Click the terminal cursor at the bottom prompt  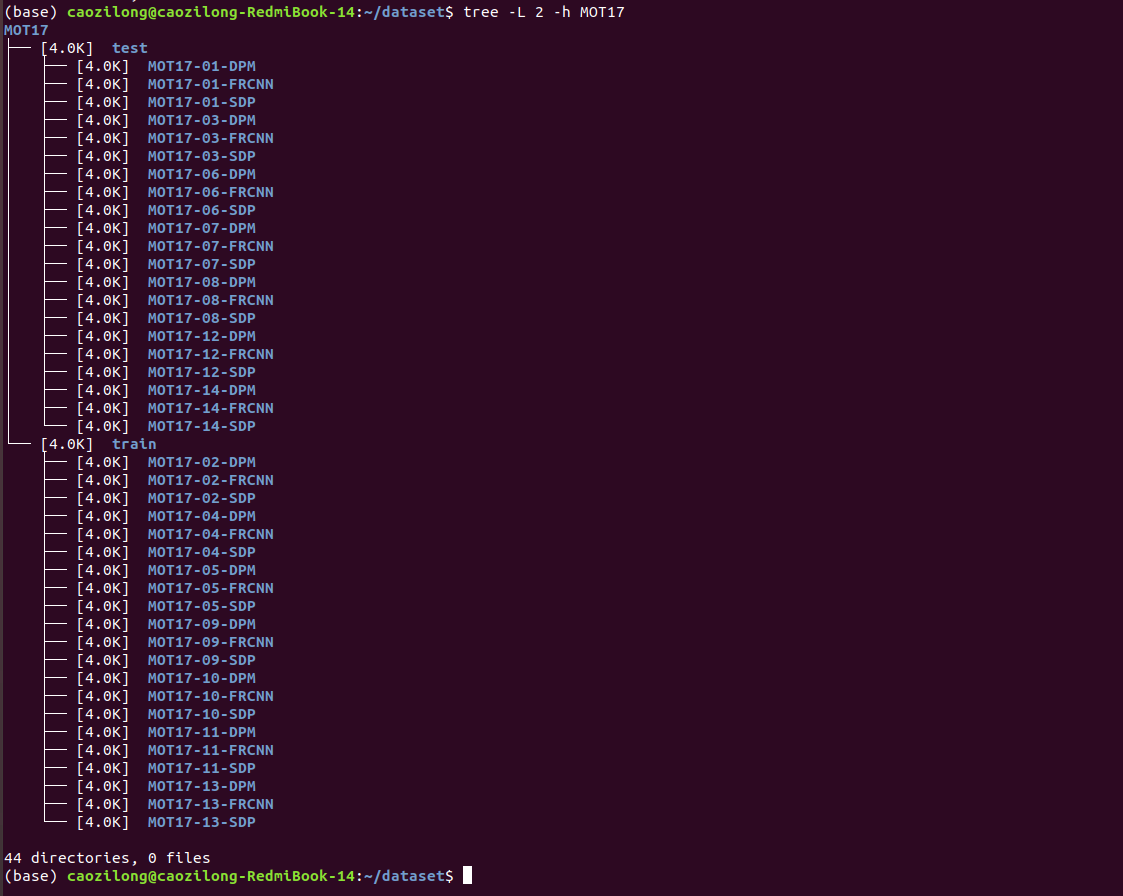click(467, 875)
